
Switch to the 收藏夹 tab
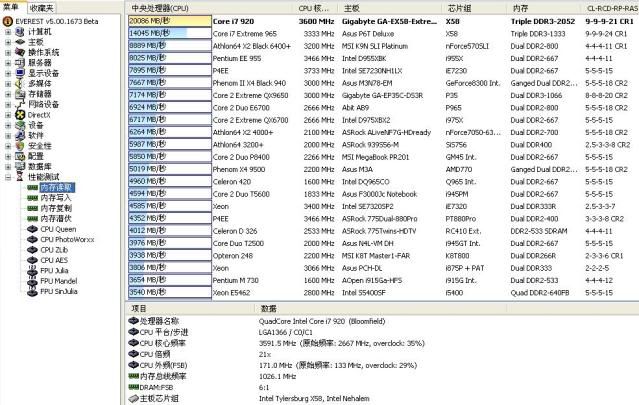pos(42,7)
